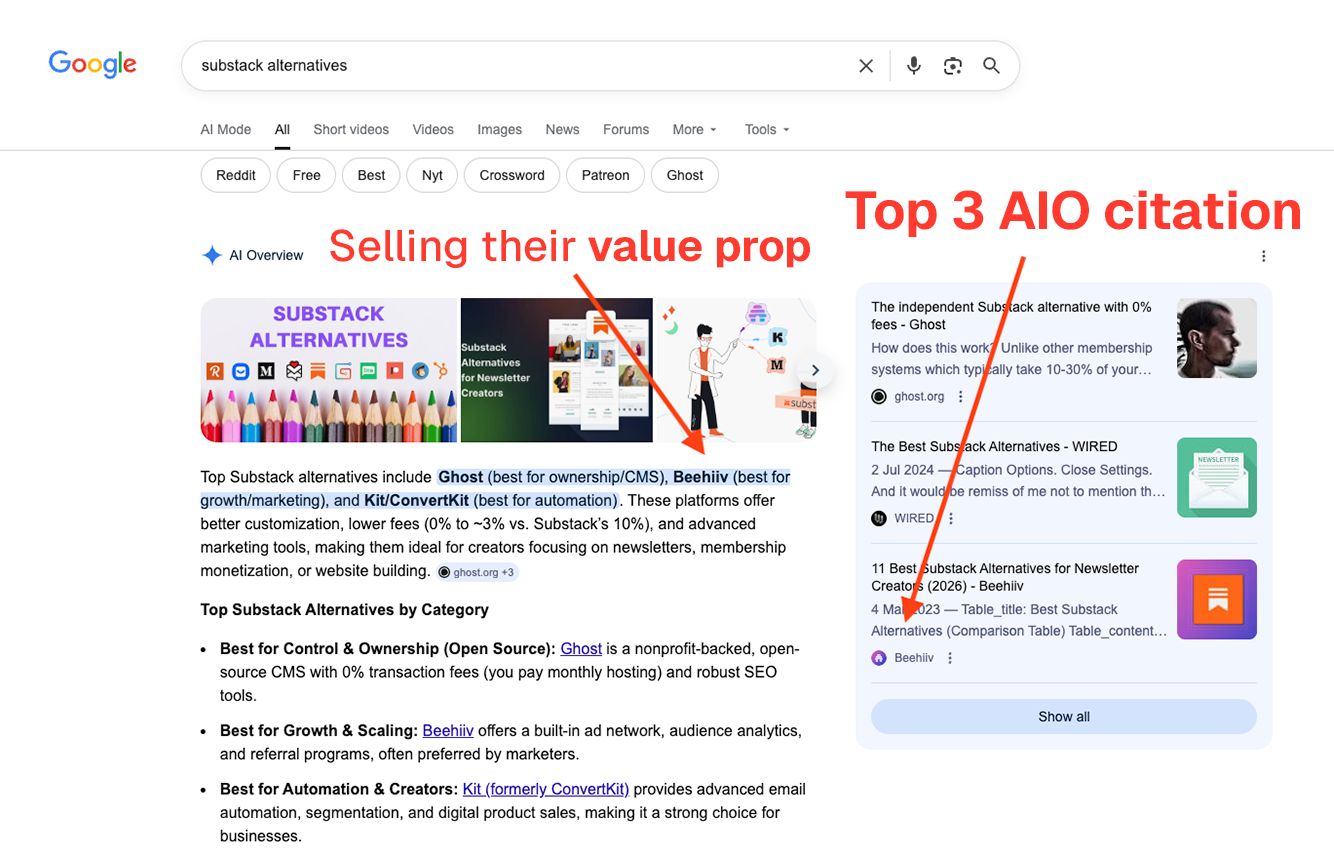Open Google Lens image search icon
This screenshot has height=857, width=1334.
953,66
